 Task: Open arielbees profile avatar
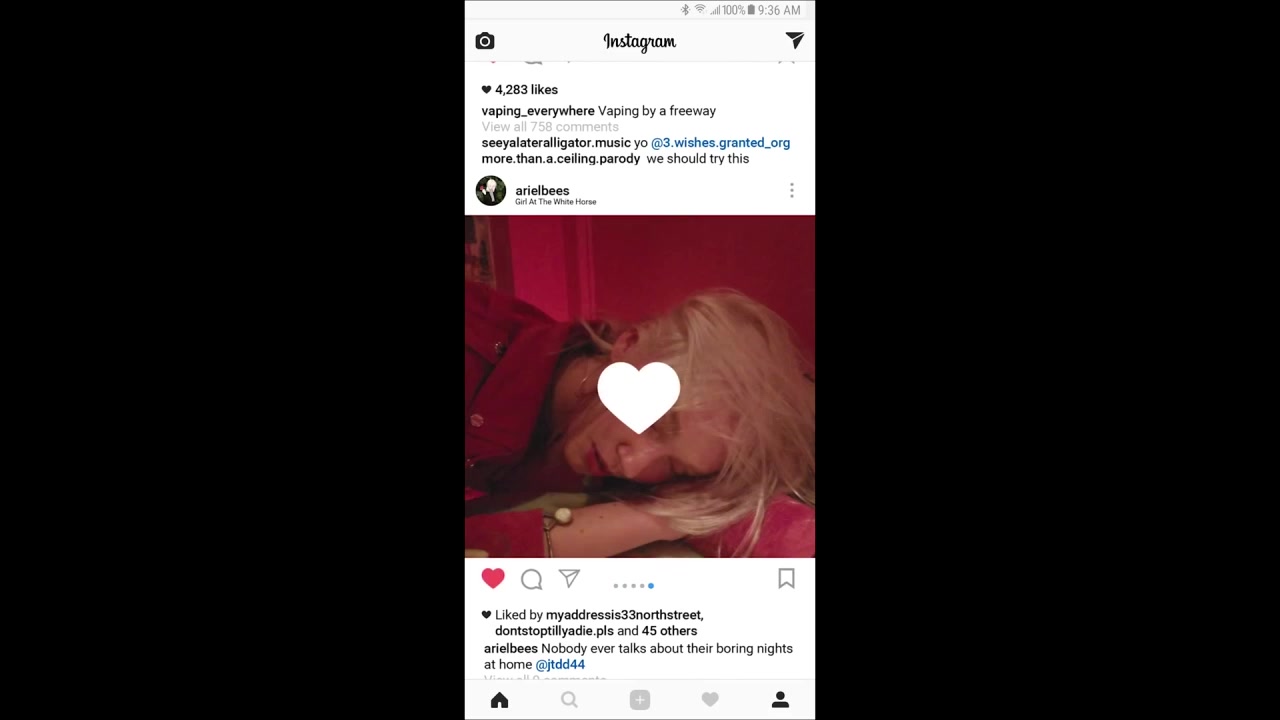tap(491, 191)
